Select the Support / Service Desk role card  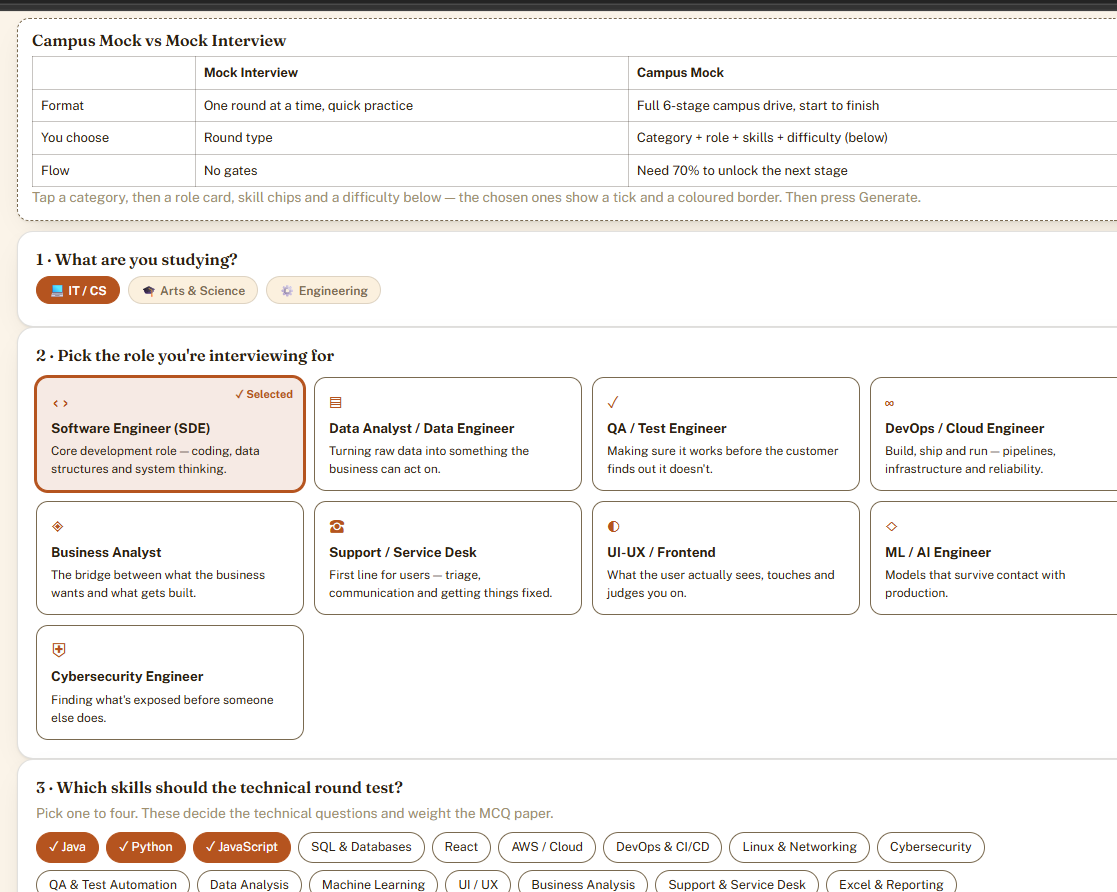[447, 558]
